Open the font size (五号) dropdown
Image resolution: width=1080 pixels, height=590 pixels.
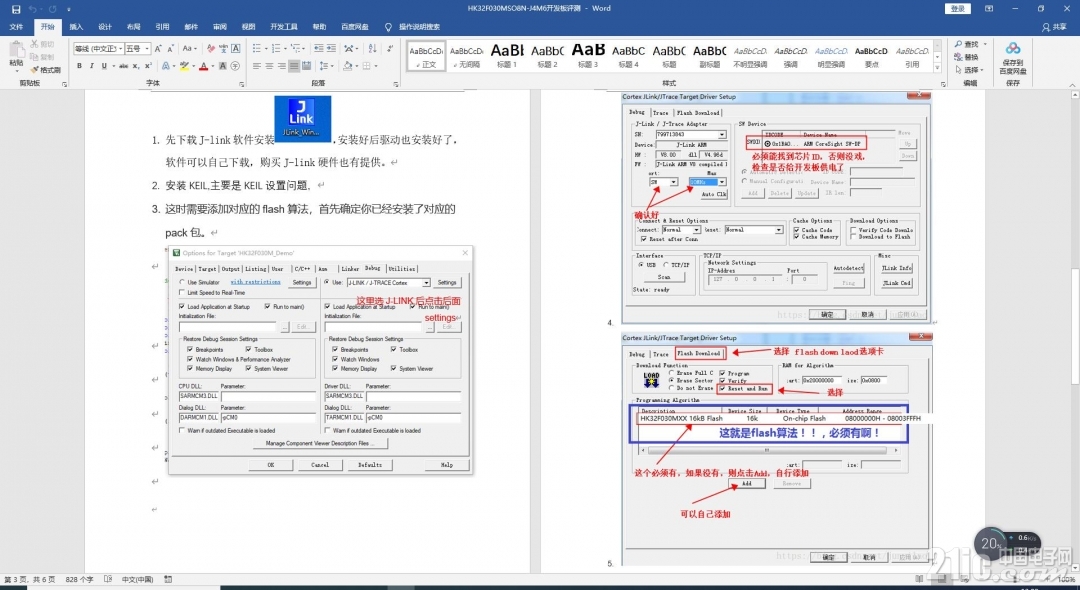coord(147,49)
